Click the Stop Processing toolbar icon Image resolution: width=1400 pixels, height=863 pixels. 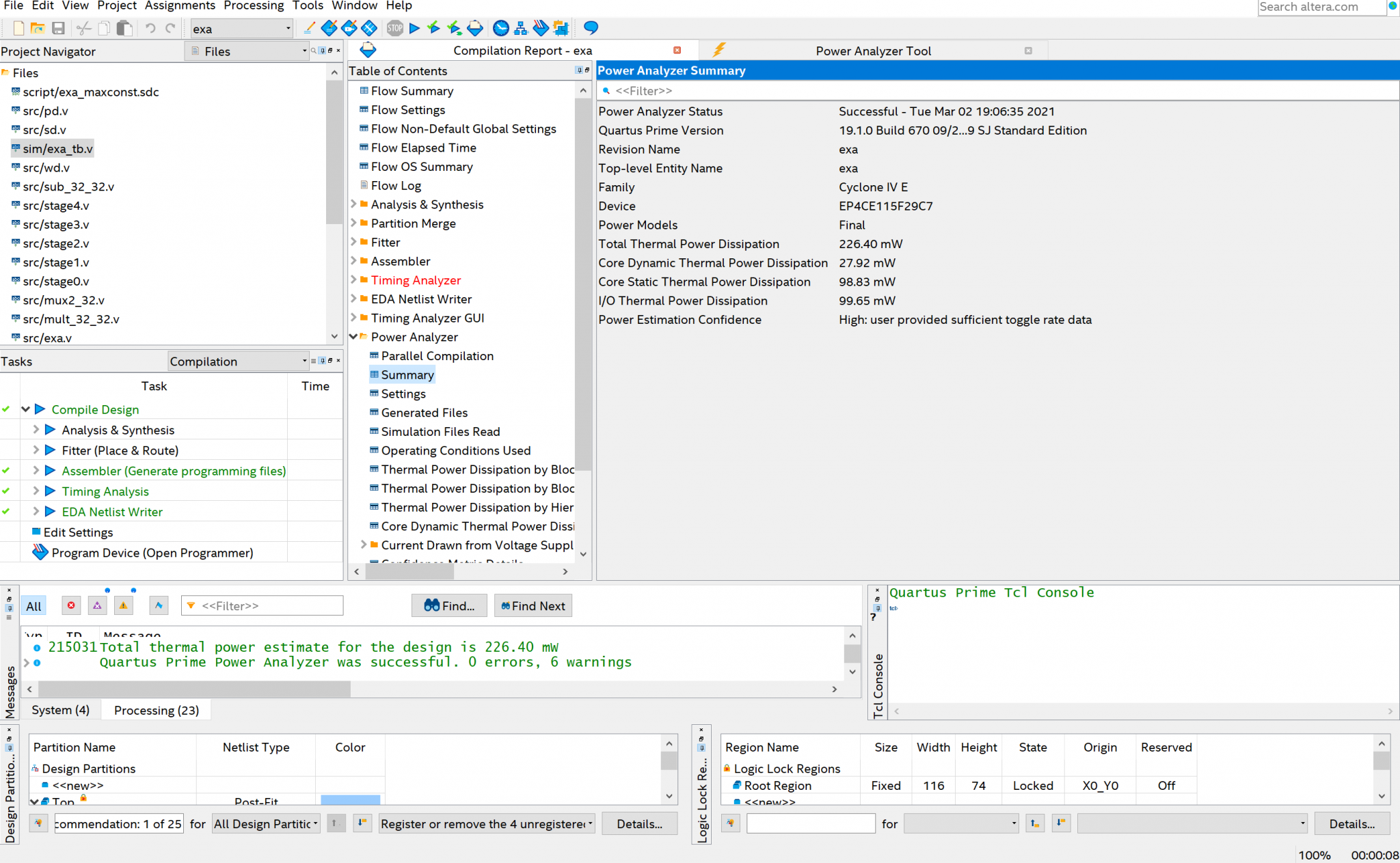point(395,28)
